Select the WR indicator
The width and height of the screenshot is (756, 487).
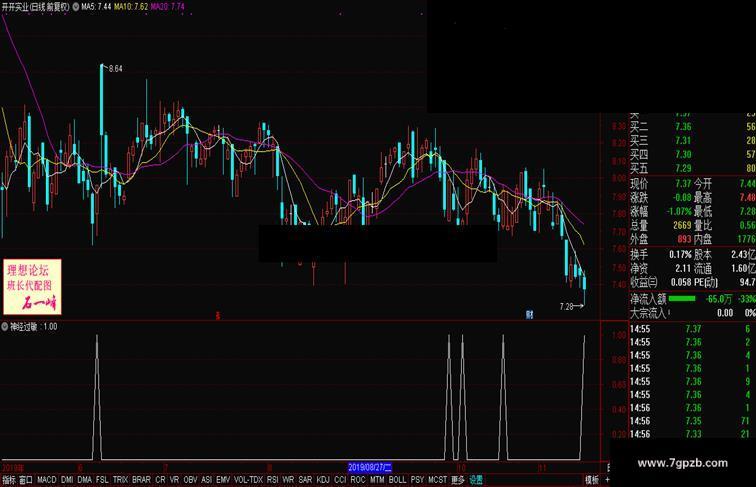(x=288, y=480)
